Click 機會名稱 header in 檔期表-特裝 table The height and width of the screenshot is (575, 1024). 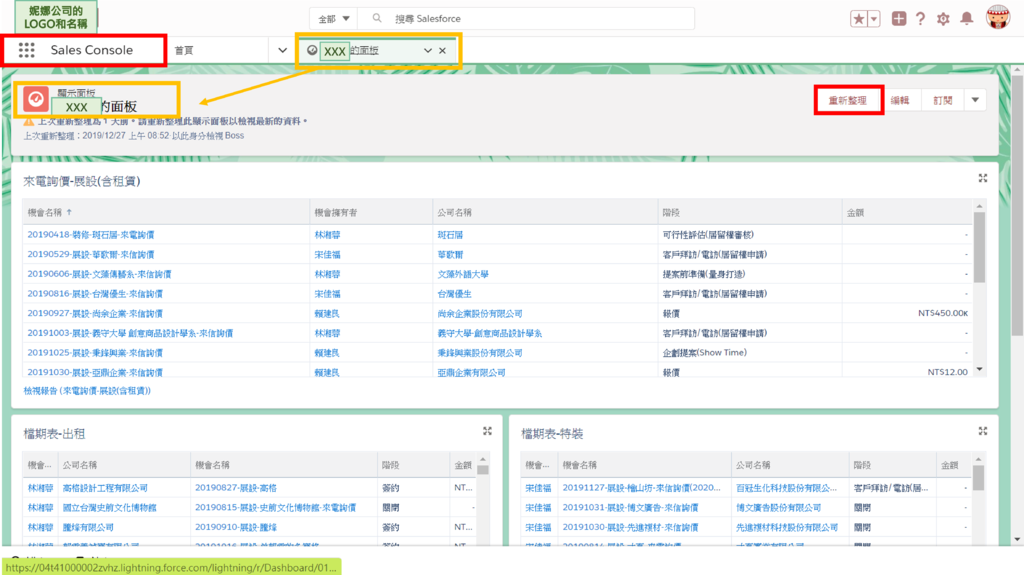(x=579, y=465)
